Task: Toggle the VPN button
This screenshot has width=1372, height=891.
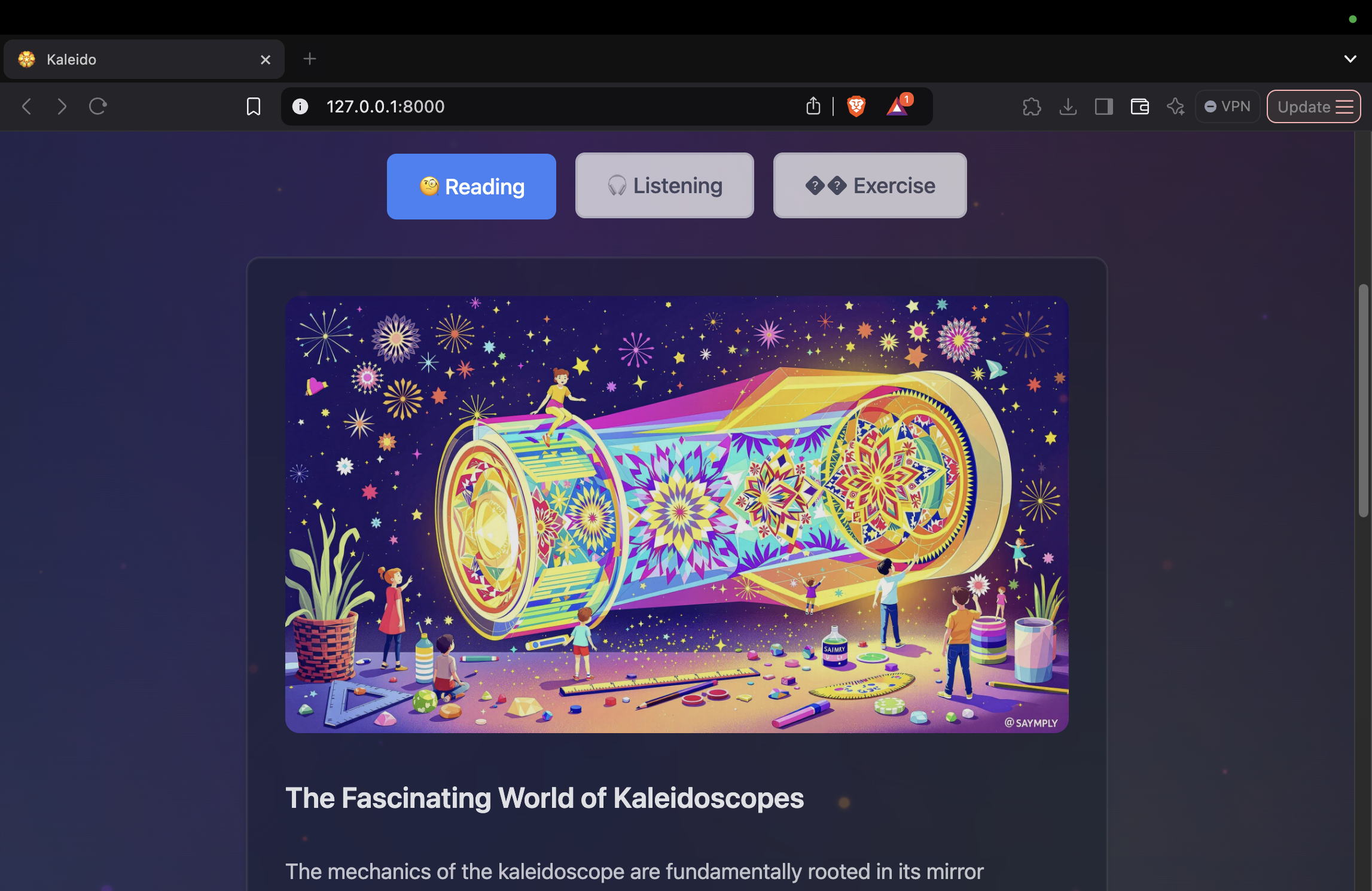Action: (1227, 106)
